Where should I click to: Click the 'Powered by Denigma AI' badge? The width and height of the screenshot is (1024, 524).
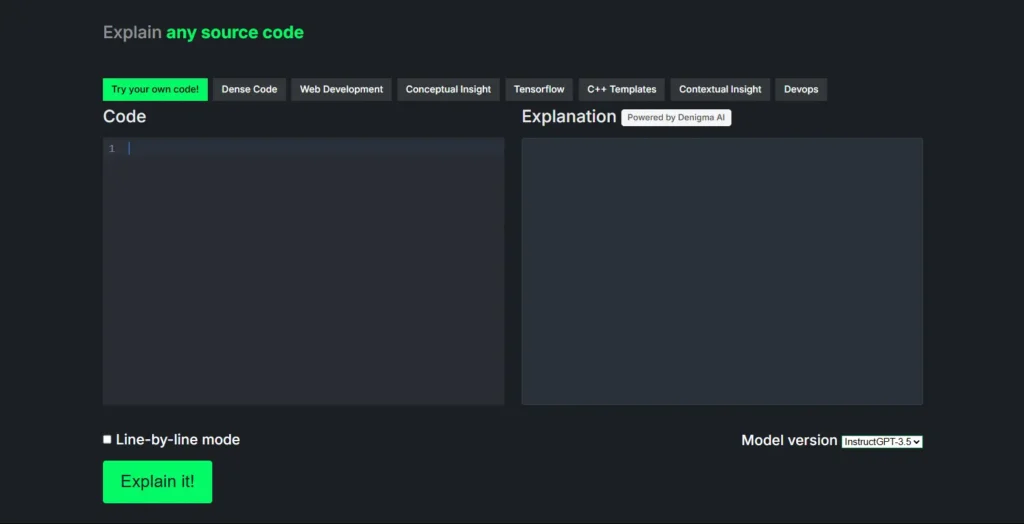(x=677, y=118)
